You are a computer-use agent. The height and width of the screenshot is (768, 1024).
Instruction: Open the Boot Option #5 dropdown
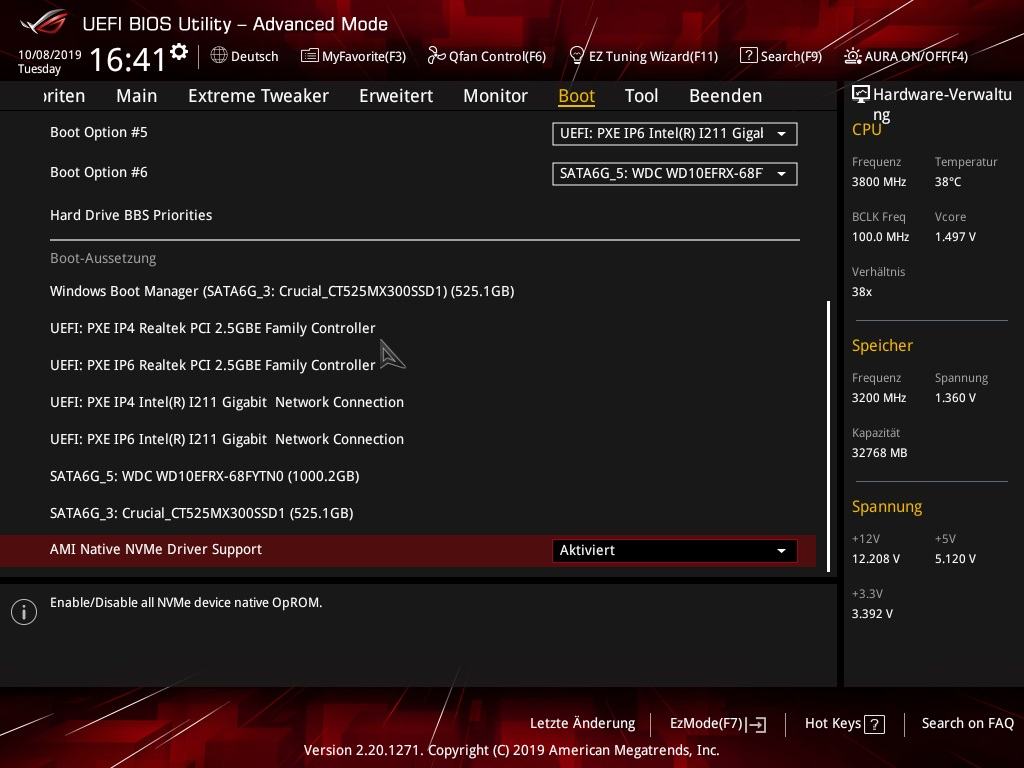(x=675, y=134)
